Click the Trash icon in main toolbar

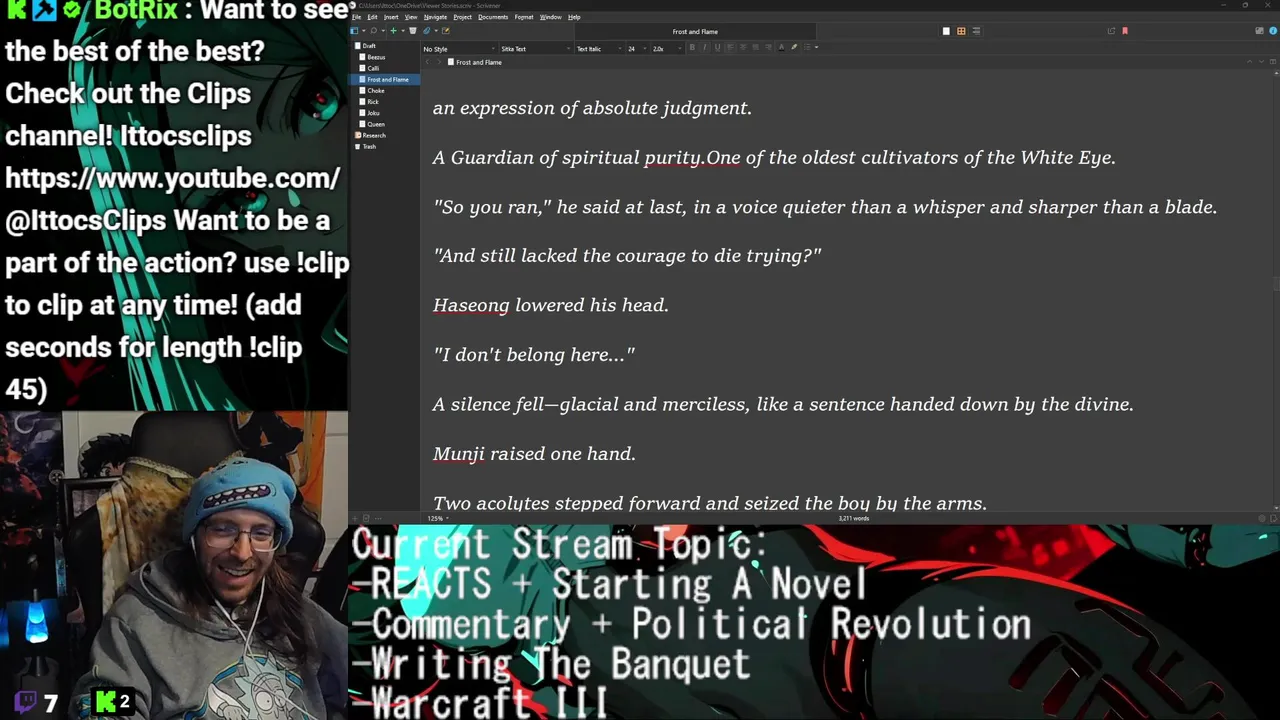coord(413,30)
